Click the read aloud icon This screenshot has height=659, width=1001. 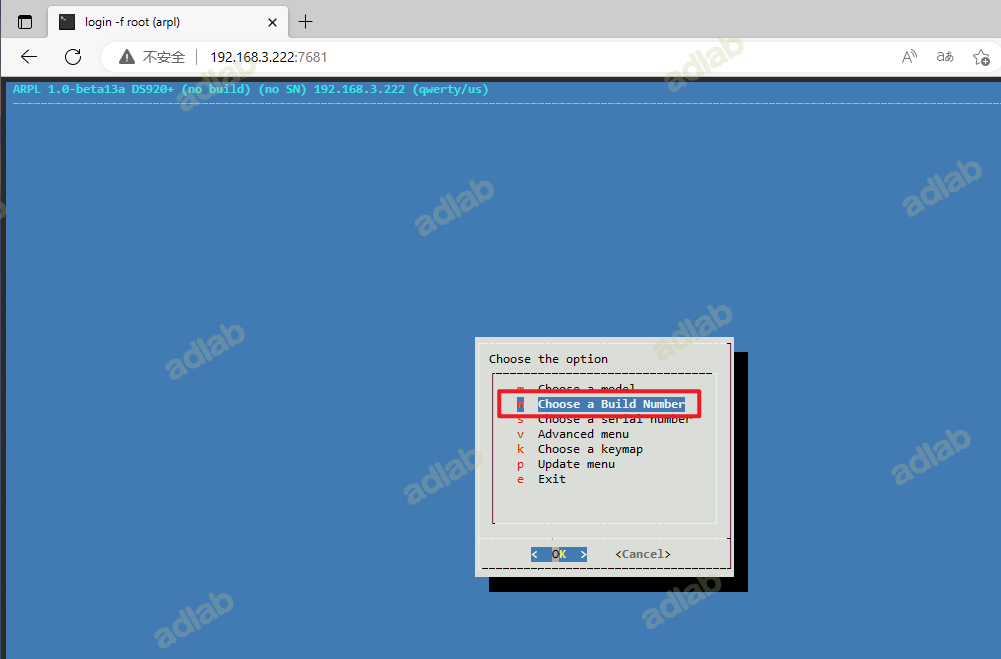[909, 57]
